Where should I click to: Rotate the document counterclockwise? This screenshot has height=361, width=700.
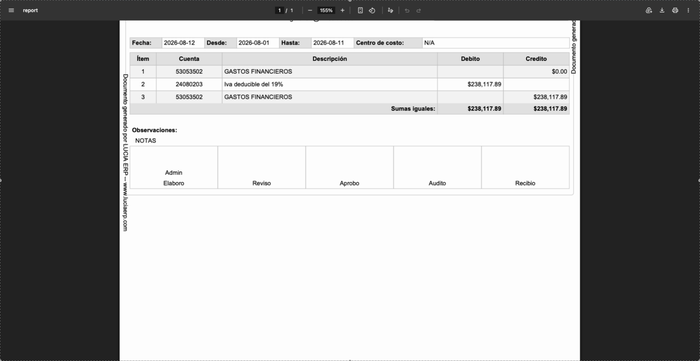372,10
